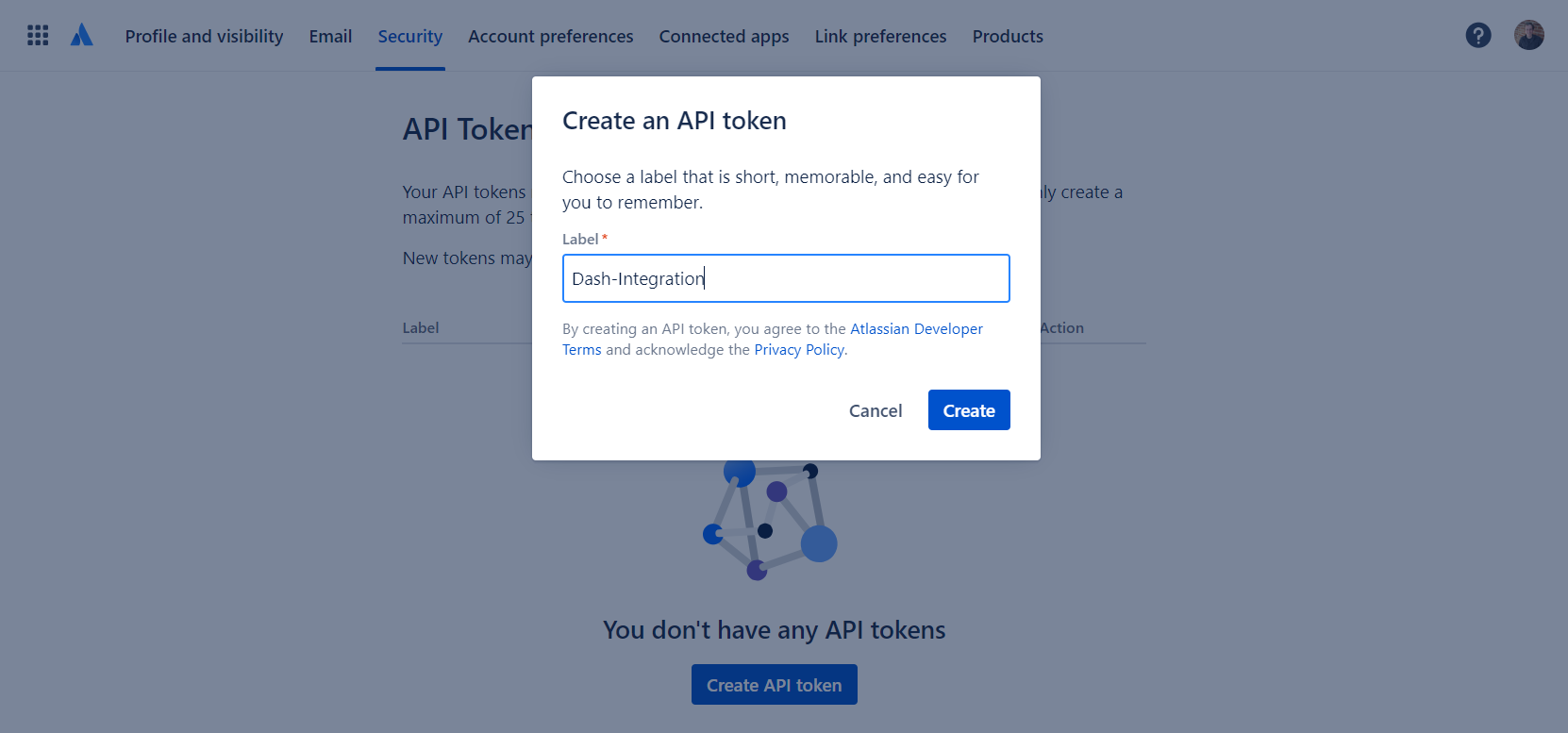Open the Connected apps tab

[724, 36]
